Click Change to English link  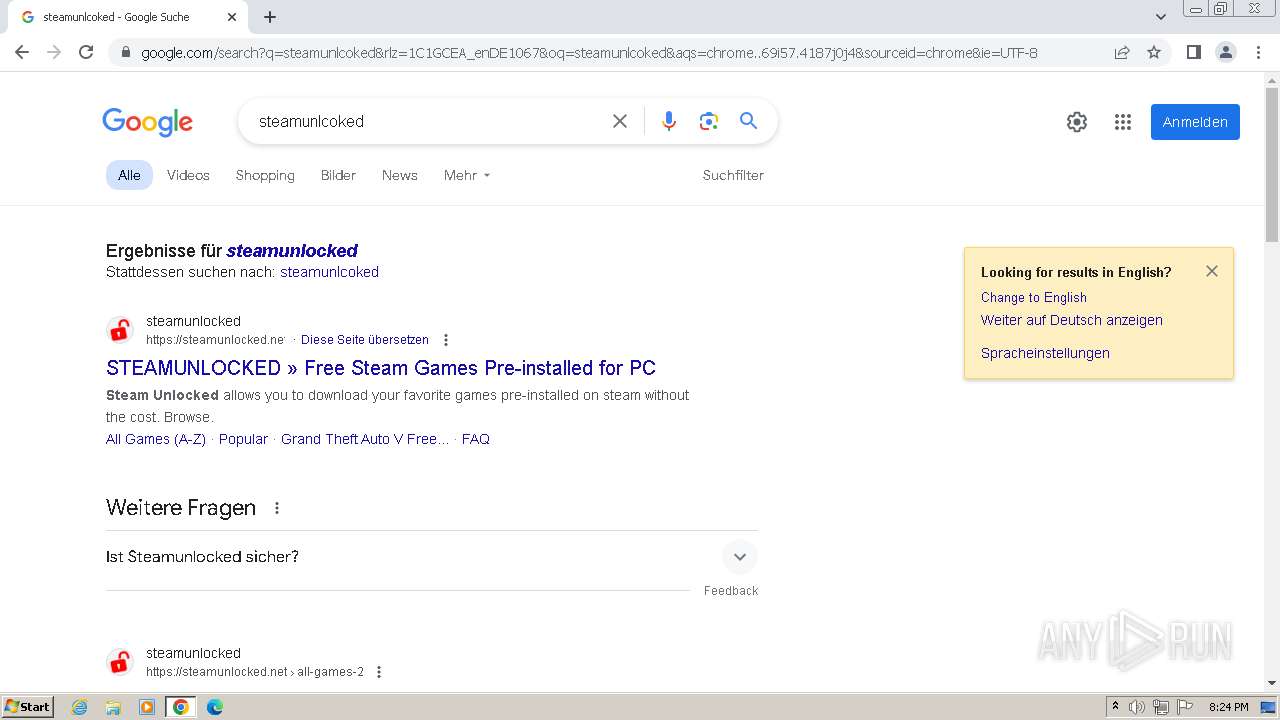tap(1034, 298)
